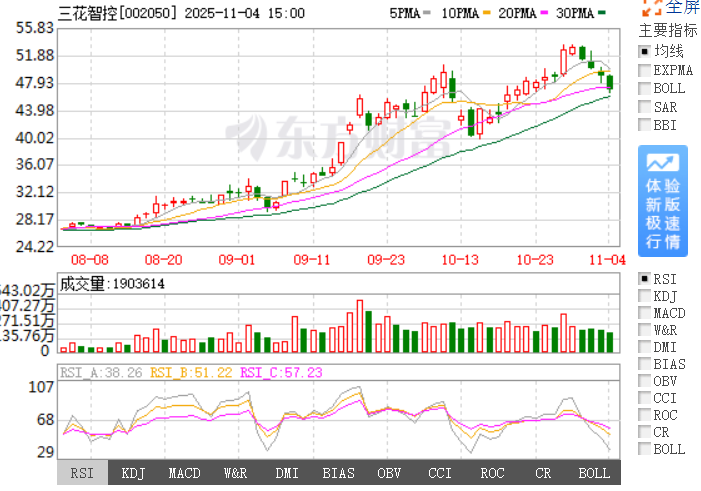Switch to the MACD bottom tab
This screenshot has height=491, width=701.
(x=184, y=473)
